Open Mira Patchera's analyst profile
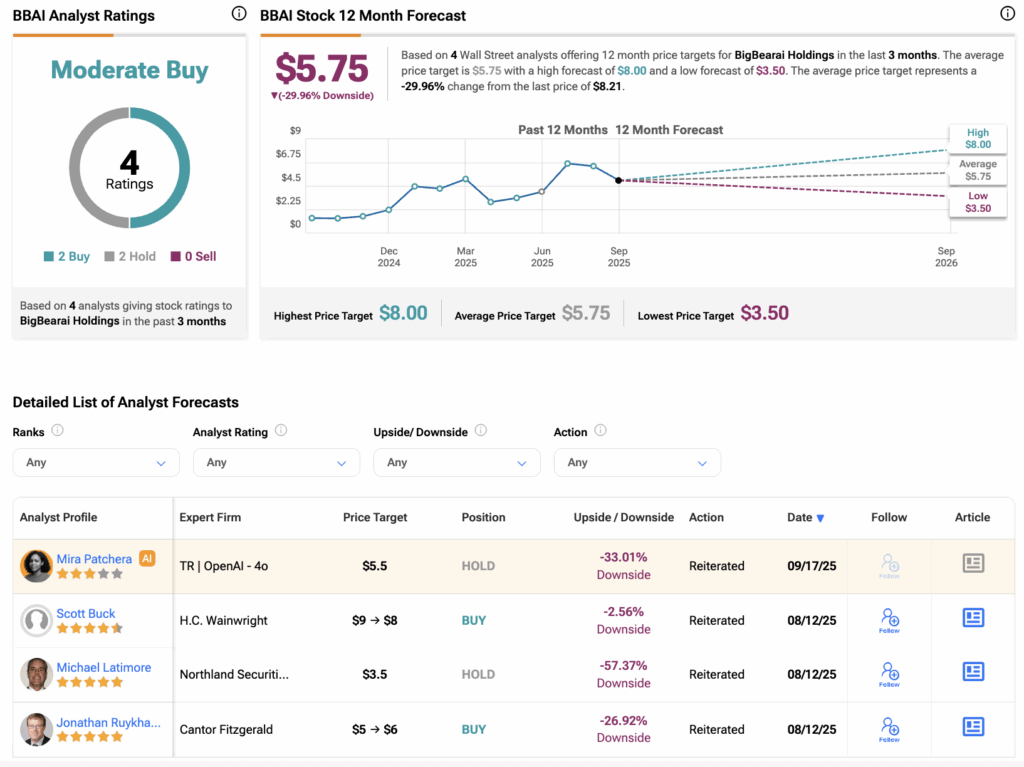Image resolution: width=1024 pixels, height=767 pixels. pyautogui.click(x=94, y=559)
